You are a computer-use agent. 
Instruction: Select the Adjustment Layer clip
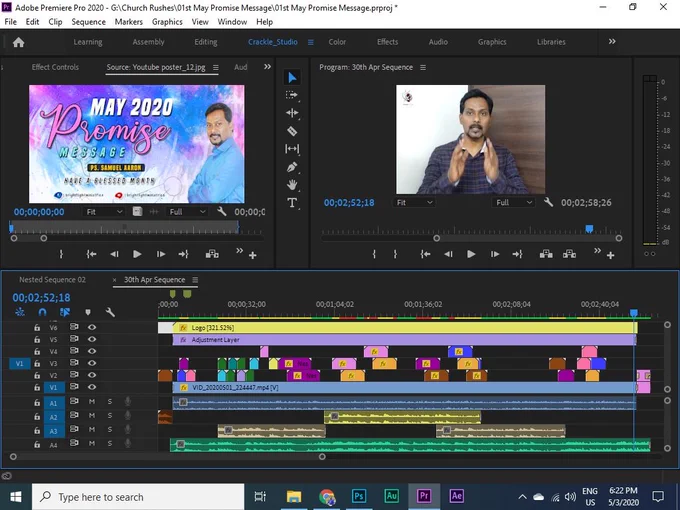(404, 340)
